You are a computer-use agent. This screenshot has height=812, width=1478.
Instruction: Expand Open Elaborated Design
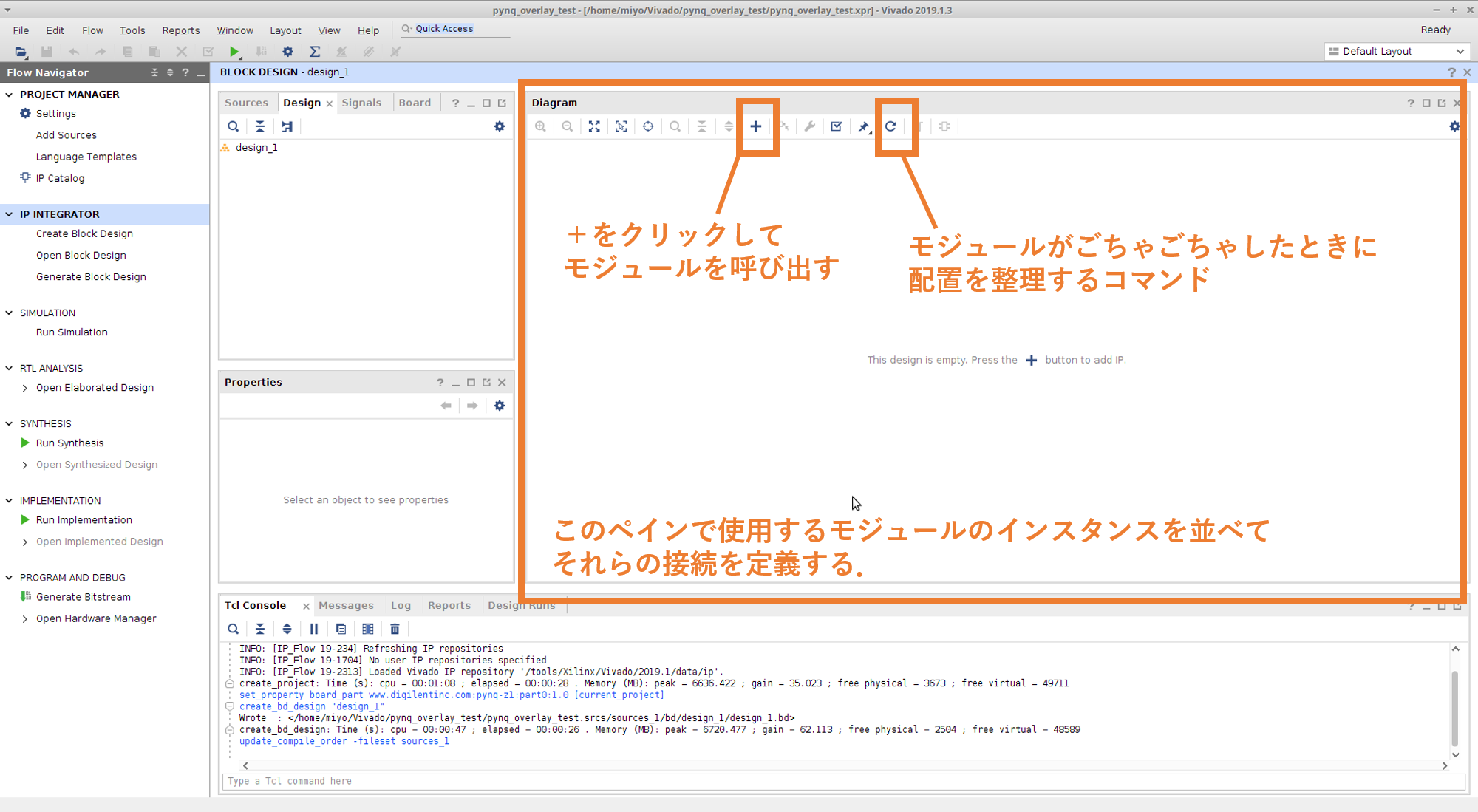pos(25,388)
